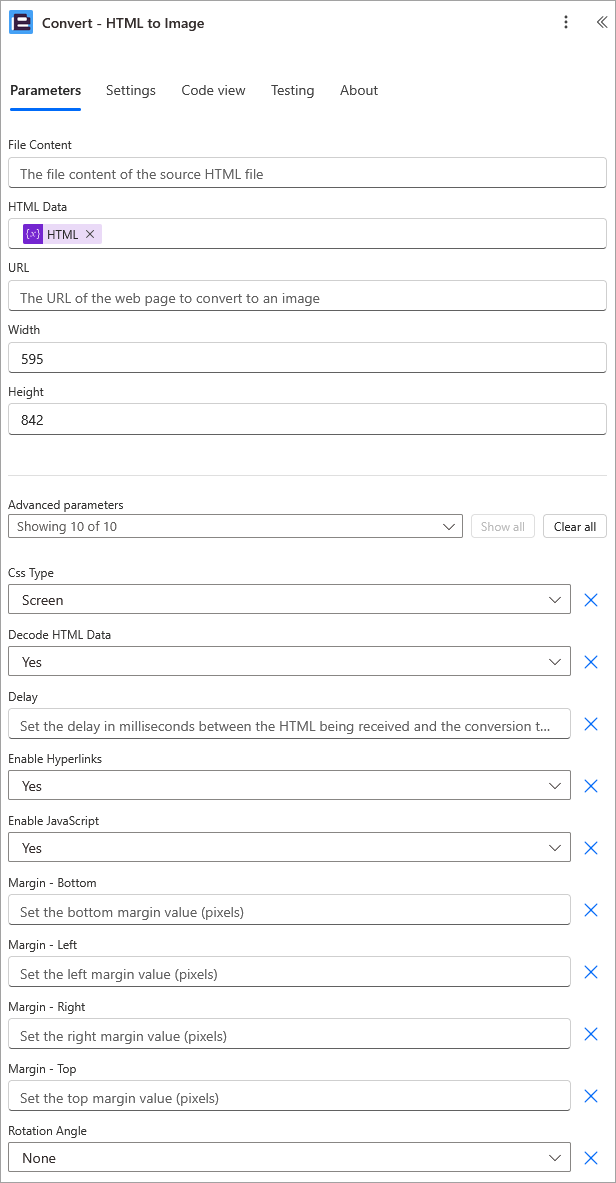The height and width of the screenshot is (1183, 616).
Task: Expand the Decode HTML Data dropdown
Action: coord(289,662)
